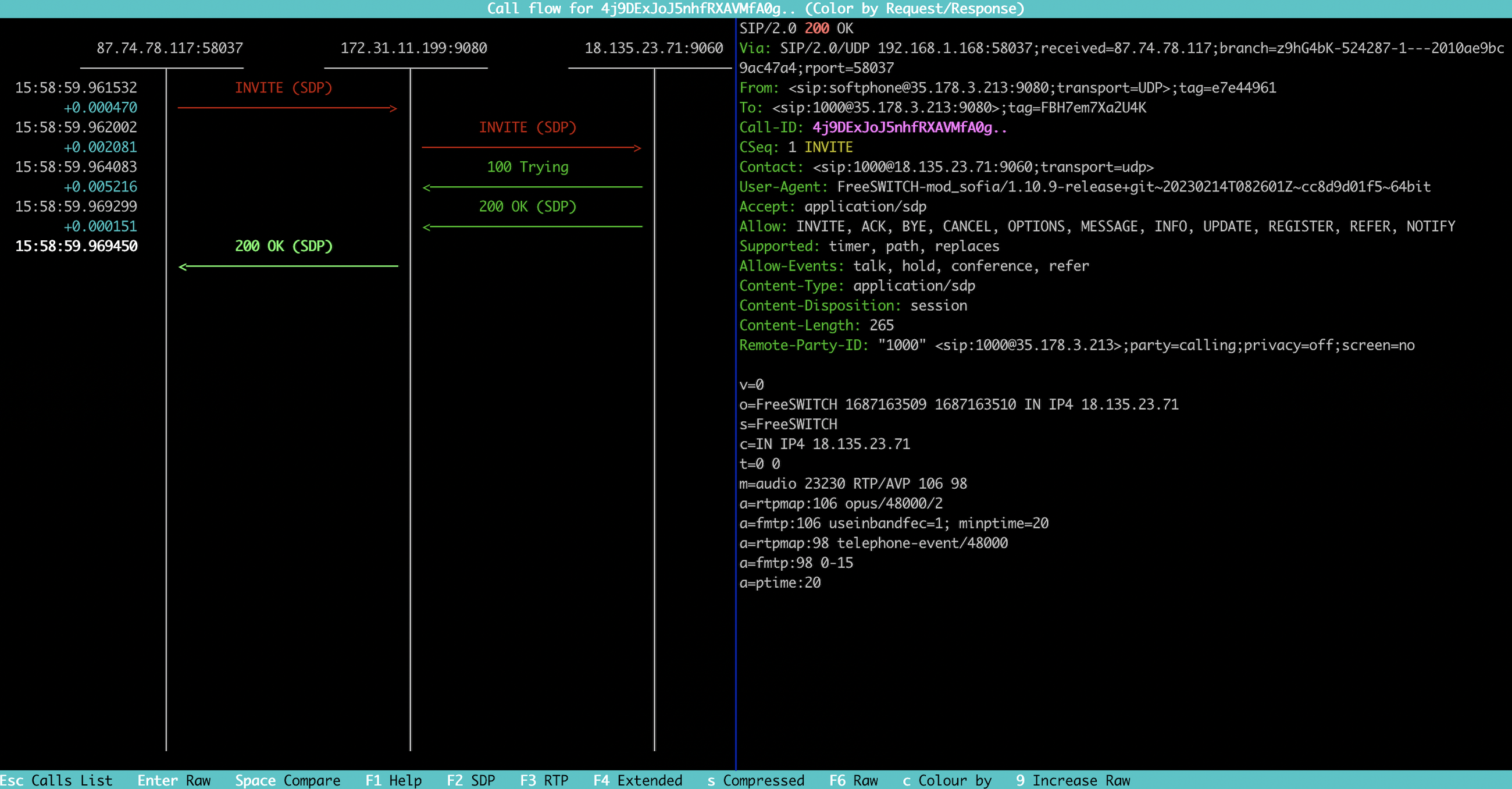The height and width of the screenshot is (789, 1512).
Task: Toggle F3 RTP display
Action: (544, 780)
